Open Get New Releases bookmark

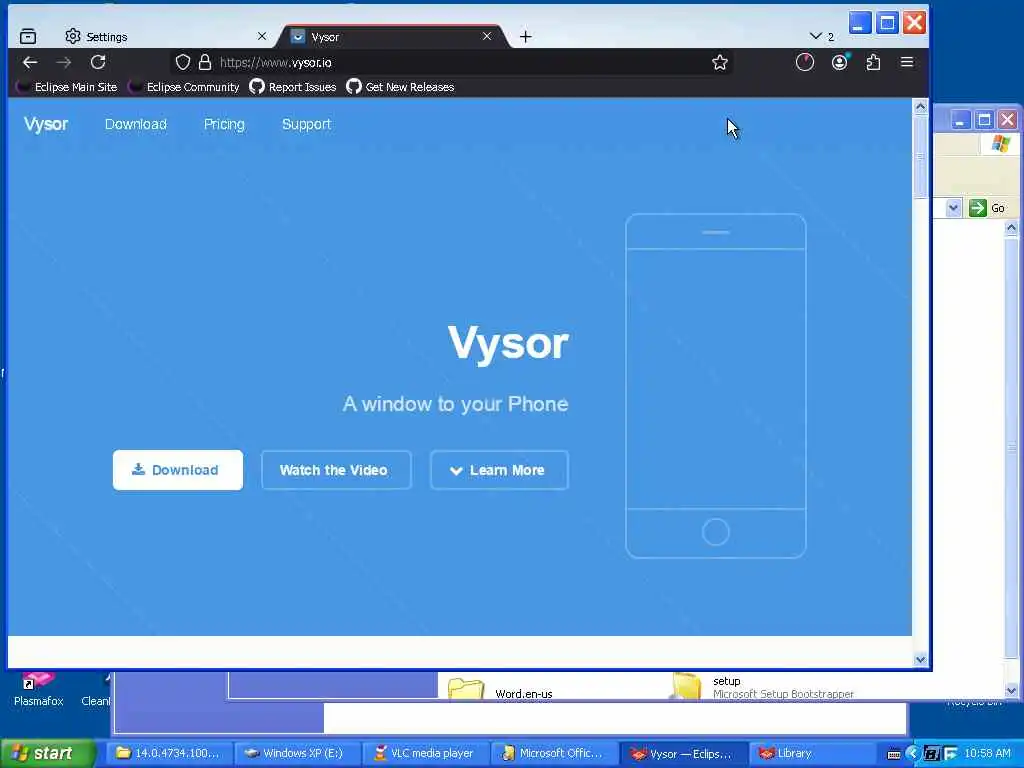(x=400, y=87)
